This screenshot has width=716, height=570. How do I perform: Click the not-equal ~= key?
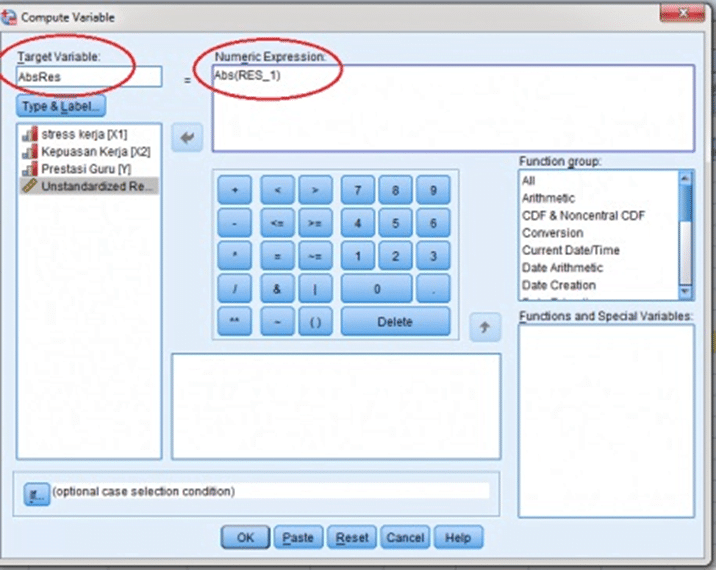315,256
